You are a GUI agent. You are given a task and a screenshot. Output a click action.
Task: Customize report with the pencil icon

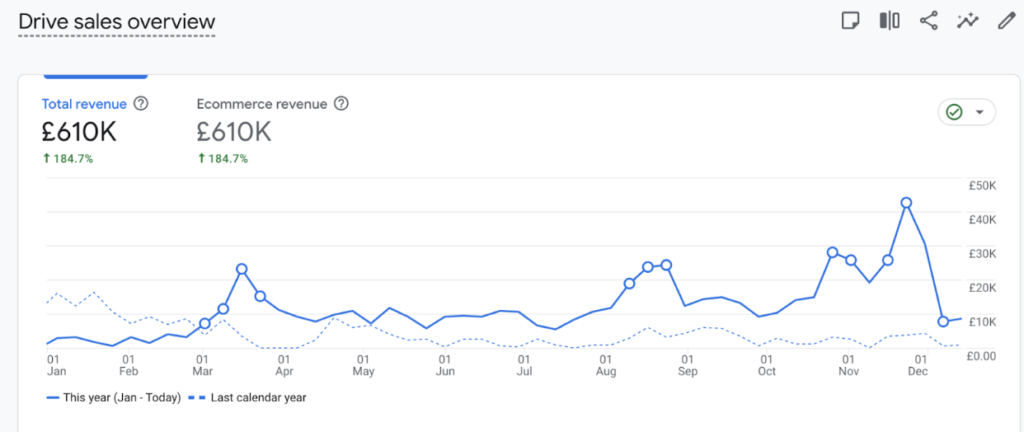tap(1006, 21)
